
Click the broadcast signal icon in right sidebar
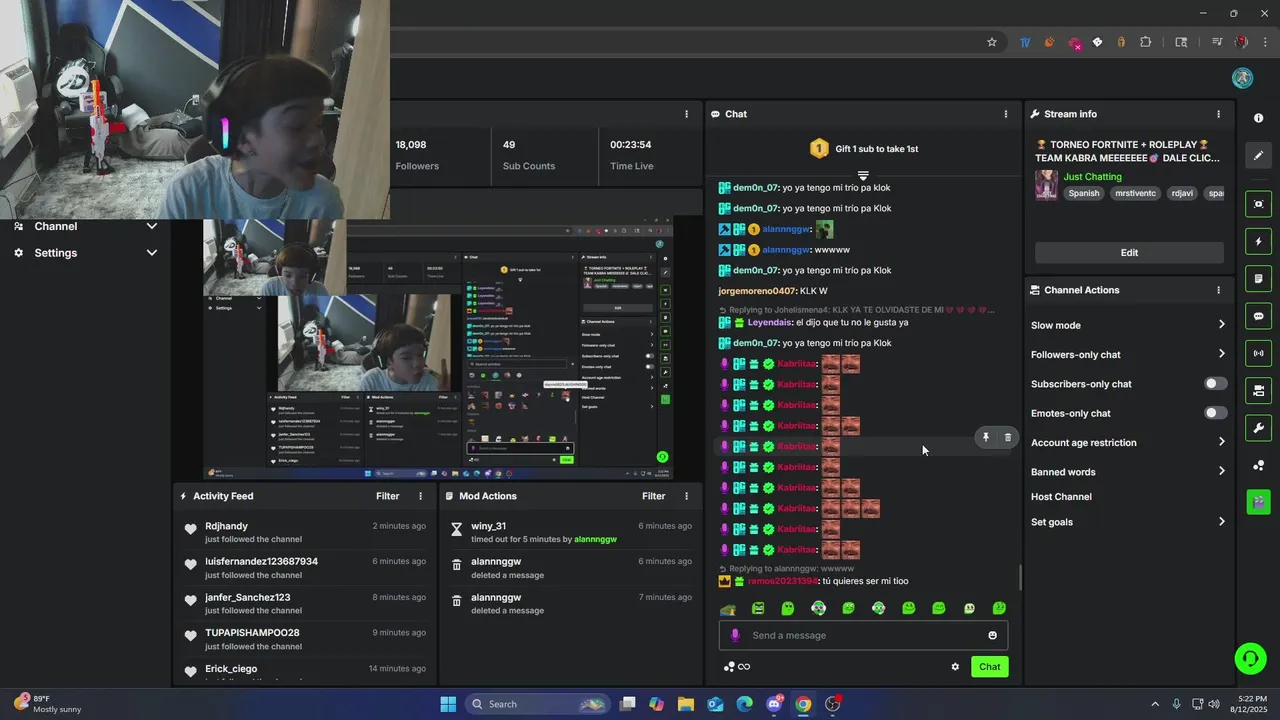[x=1258, y=353]
